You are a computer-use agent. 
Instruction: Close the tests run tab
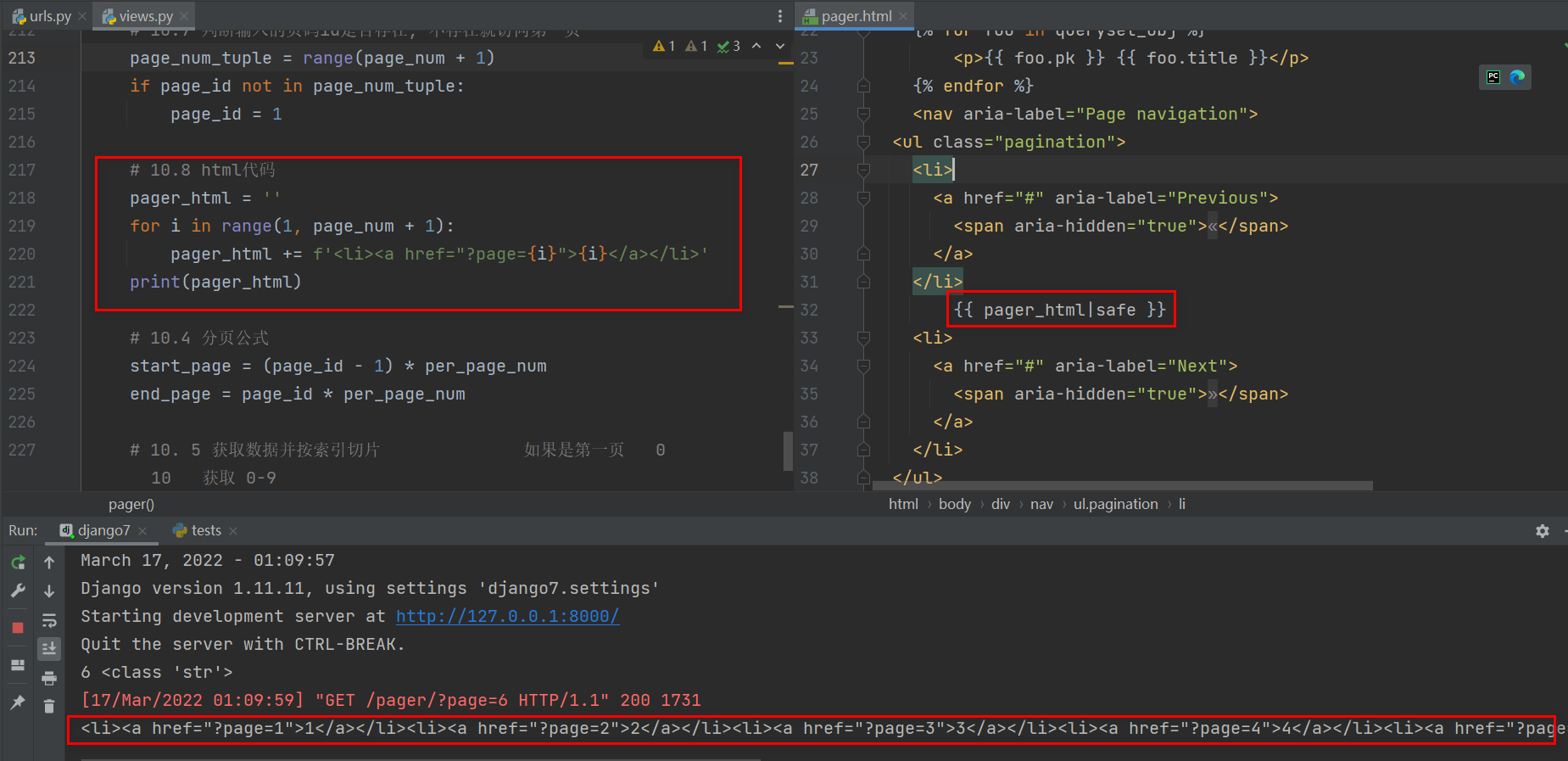click(x=233, y=531)
